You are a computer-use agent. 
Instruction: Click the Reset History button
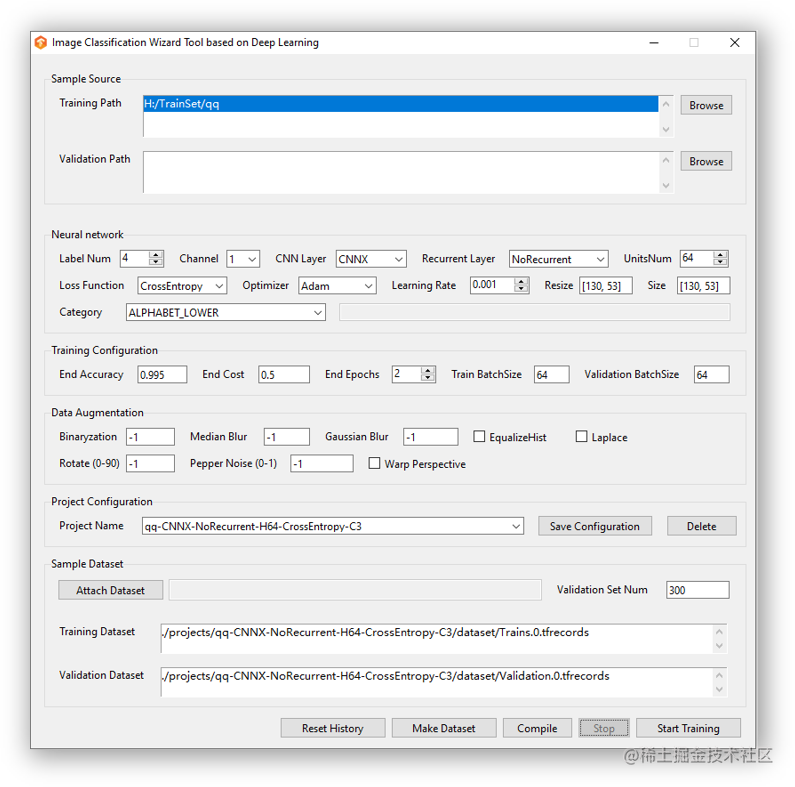(333, 729)
